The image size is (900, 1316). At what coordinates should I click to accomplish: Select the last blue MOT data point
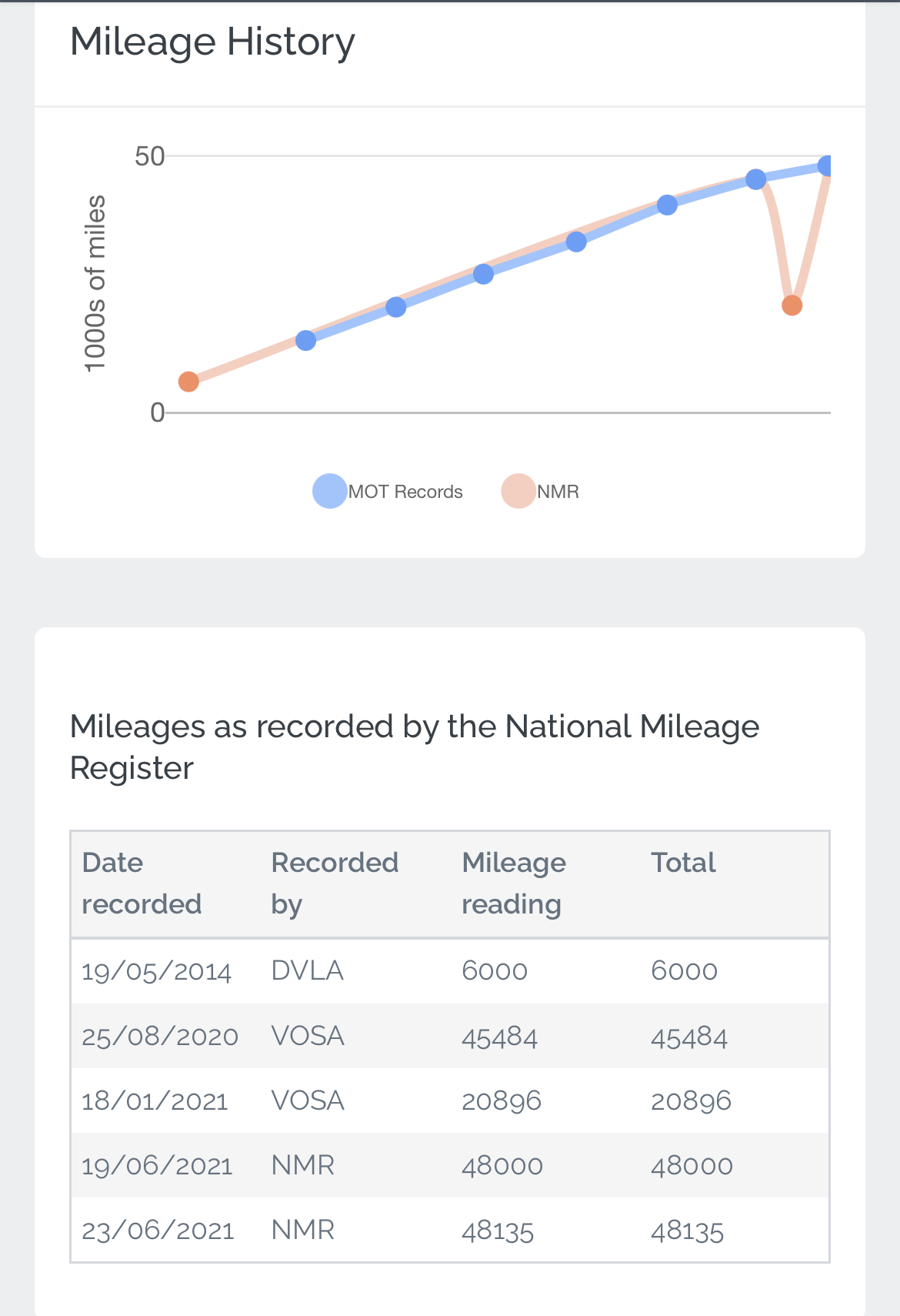(x=827, y=165)
